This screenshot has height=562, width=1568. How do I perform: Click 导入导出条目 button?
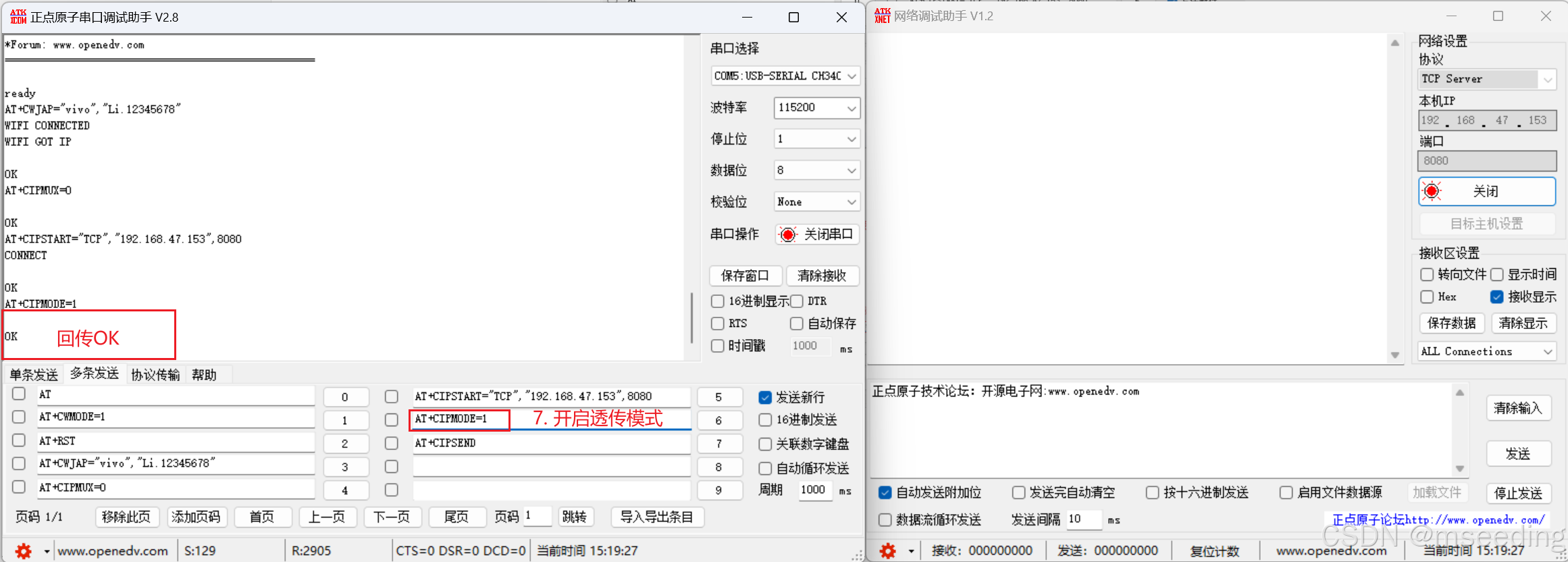pos(657,517)
